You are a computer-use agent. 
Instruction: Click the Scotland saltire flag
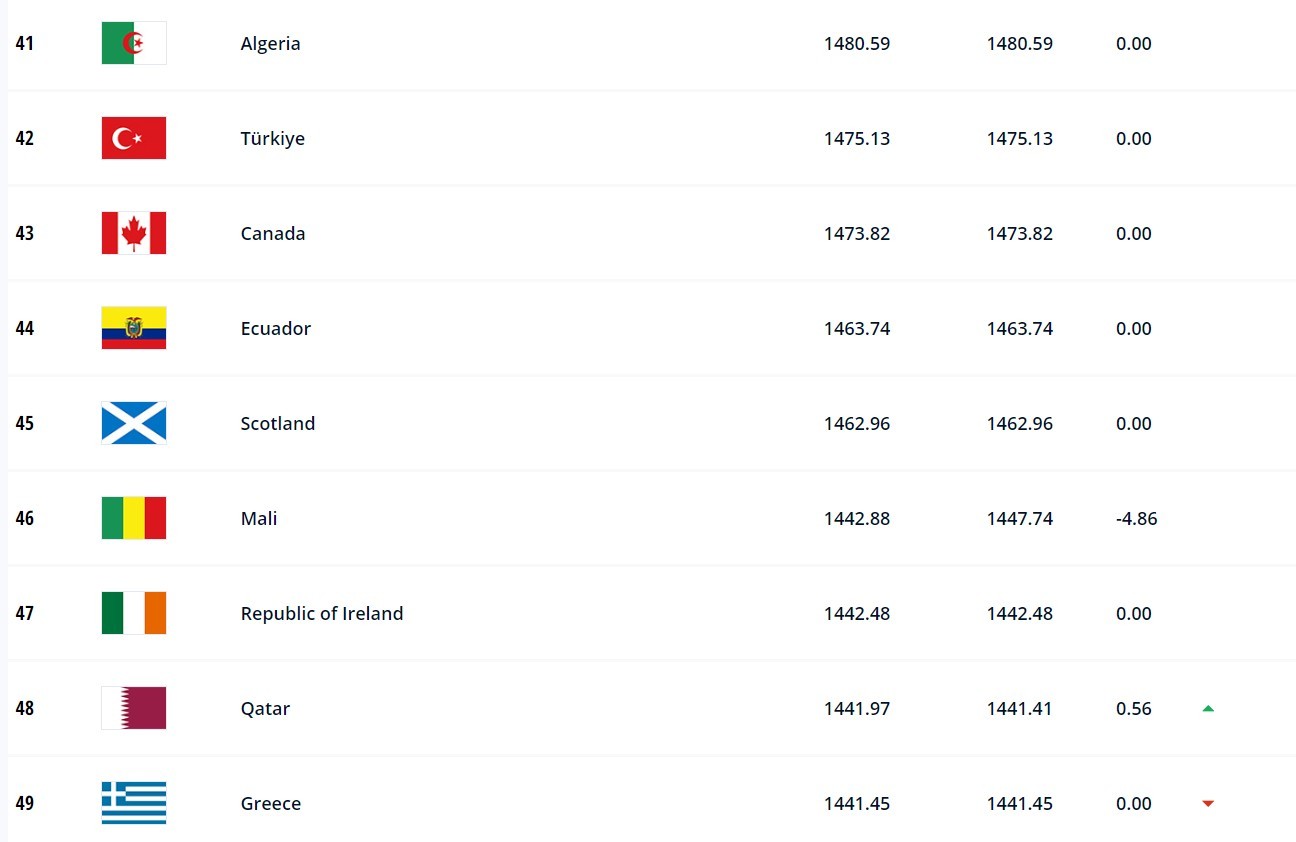(x=134, y=423)
